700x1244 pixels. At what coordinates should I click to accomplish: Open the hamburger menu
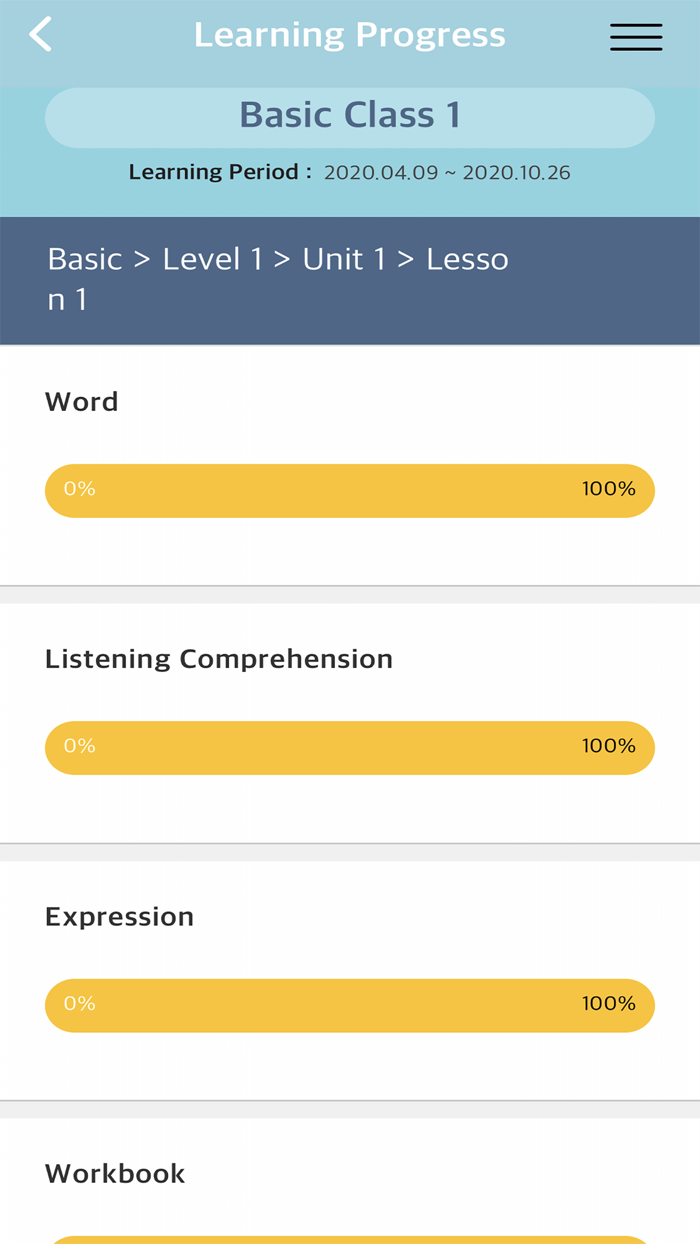(x=636, y=37)
